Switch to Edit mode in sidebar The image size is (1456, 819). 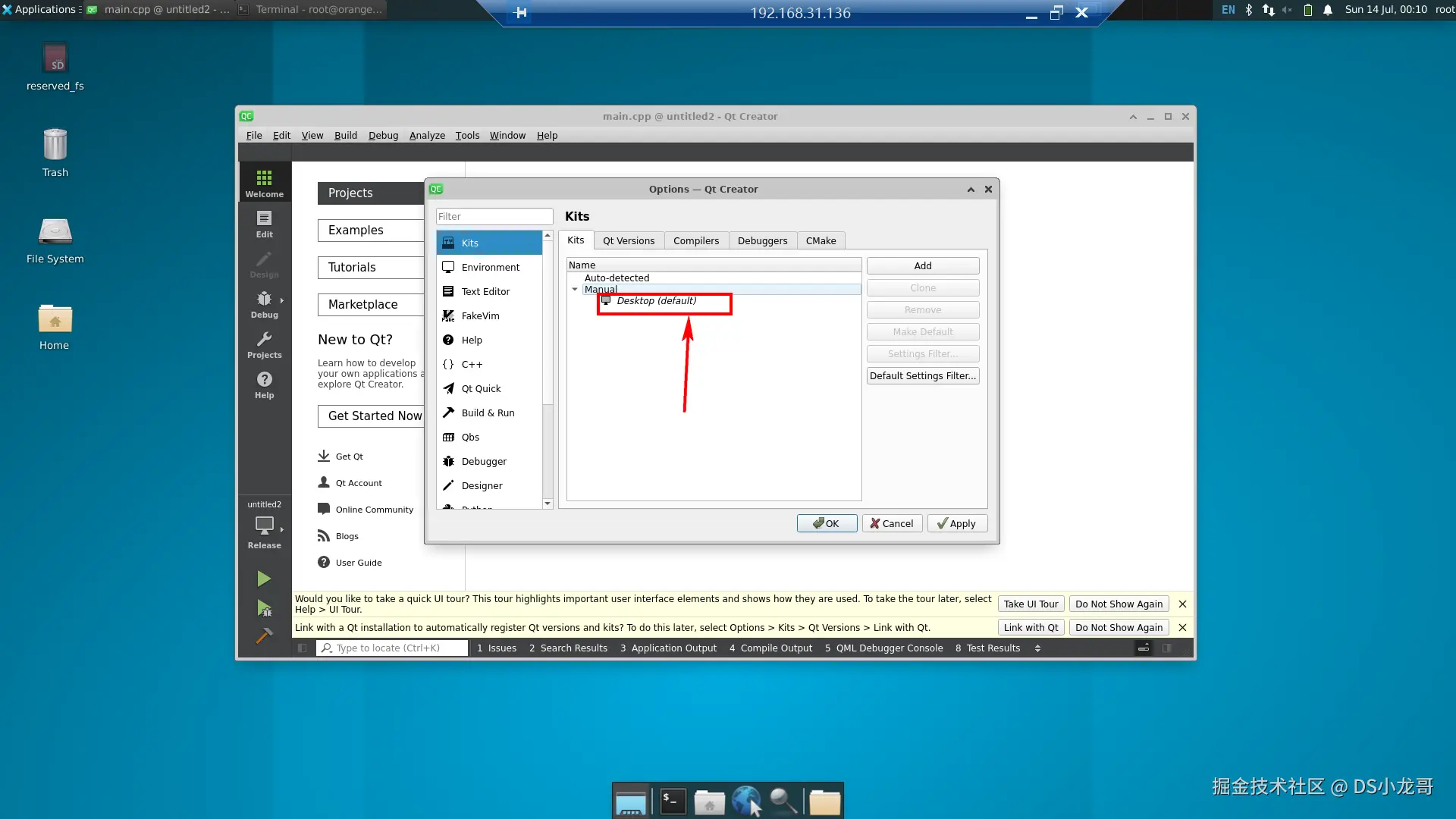tap(264, 224)
